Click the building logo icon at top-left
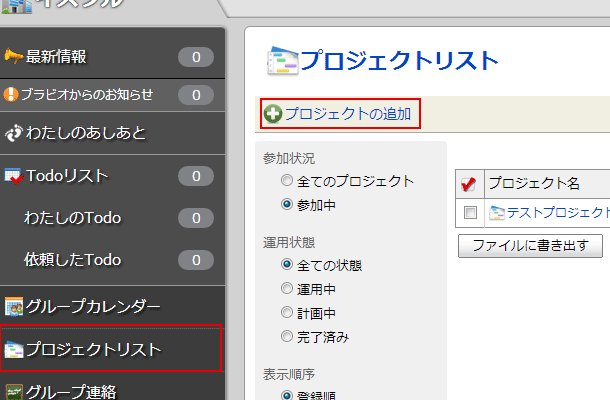This screenshot has width=610, height=400. (x=16, y=6)
